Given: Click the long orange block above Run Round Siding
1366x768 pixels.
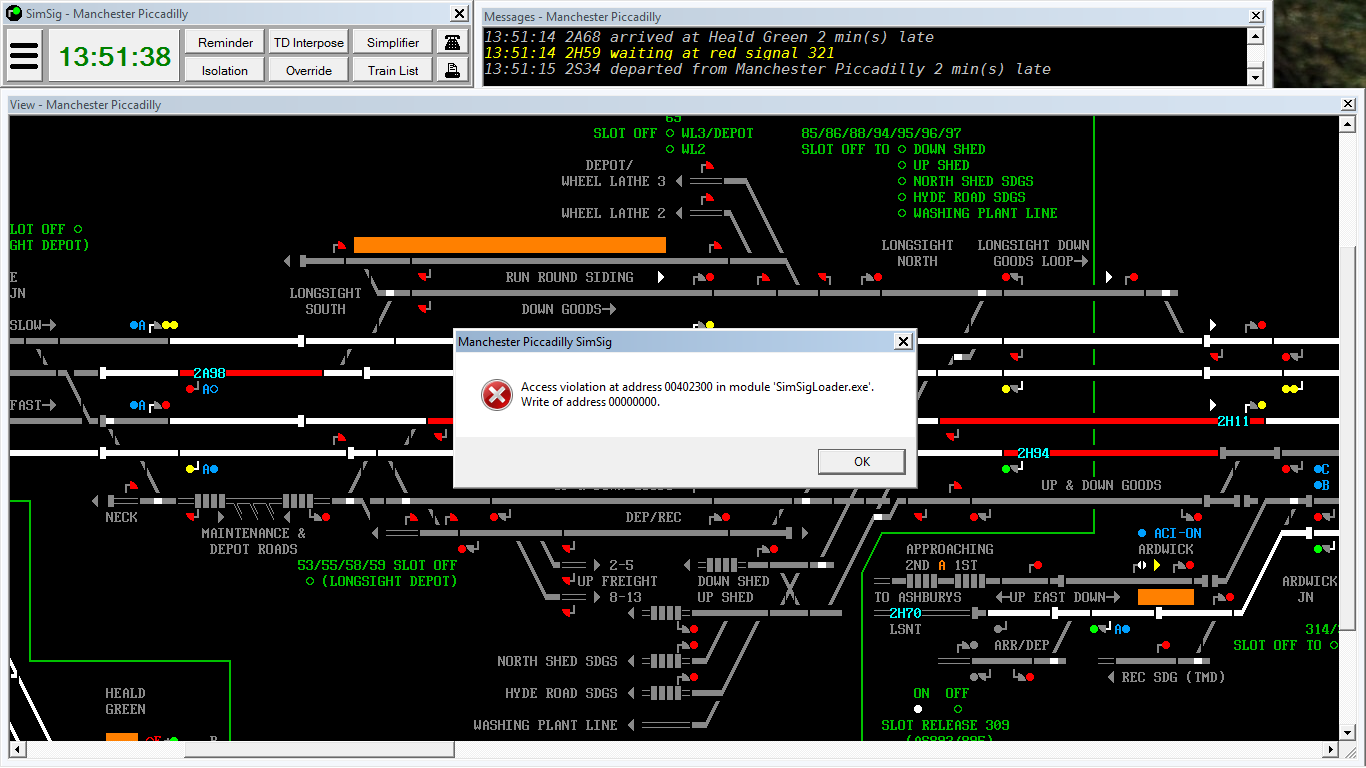Looking at the screenshot, I should (510, 245).
